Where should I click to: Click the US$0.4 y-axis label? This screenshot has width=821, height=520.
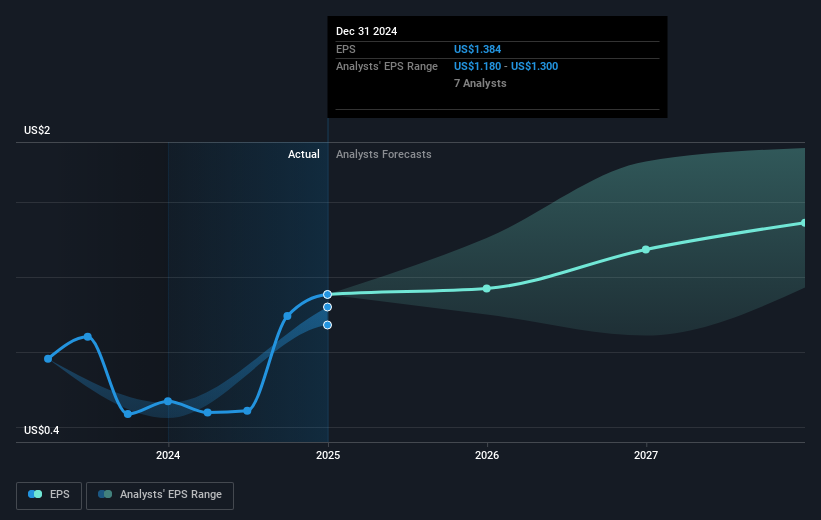(41, 430)
